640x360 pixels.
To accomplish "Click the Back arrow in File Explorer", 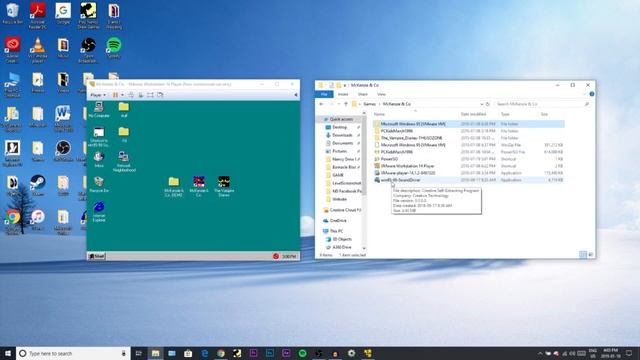I will (x=321, y=104).
